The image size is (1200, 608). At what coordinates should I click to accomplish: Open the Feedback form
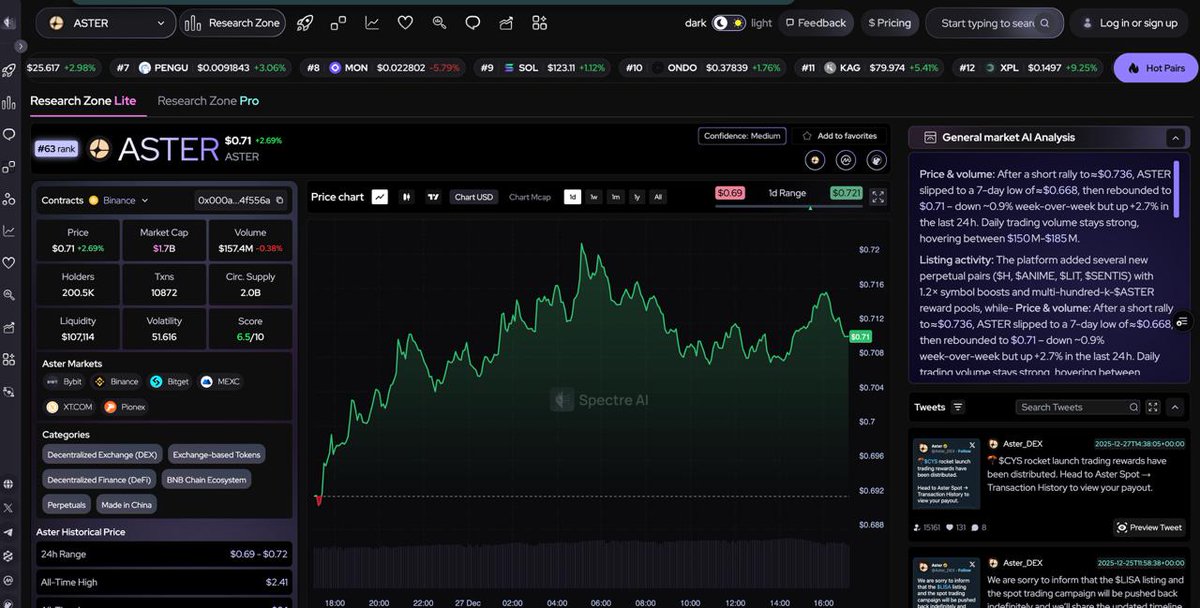(x=816, y=22)
